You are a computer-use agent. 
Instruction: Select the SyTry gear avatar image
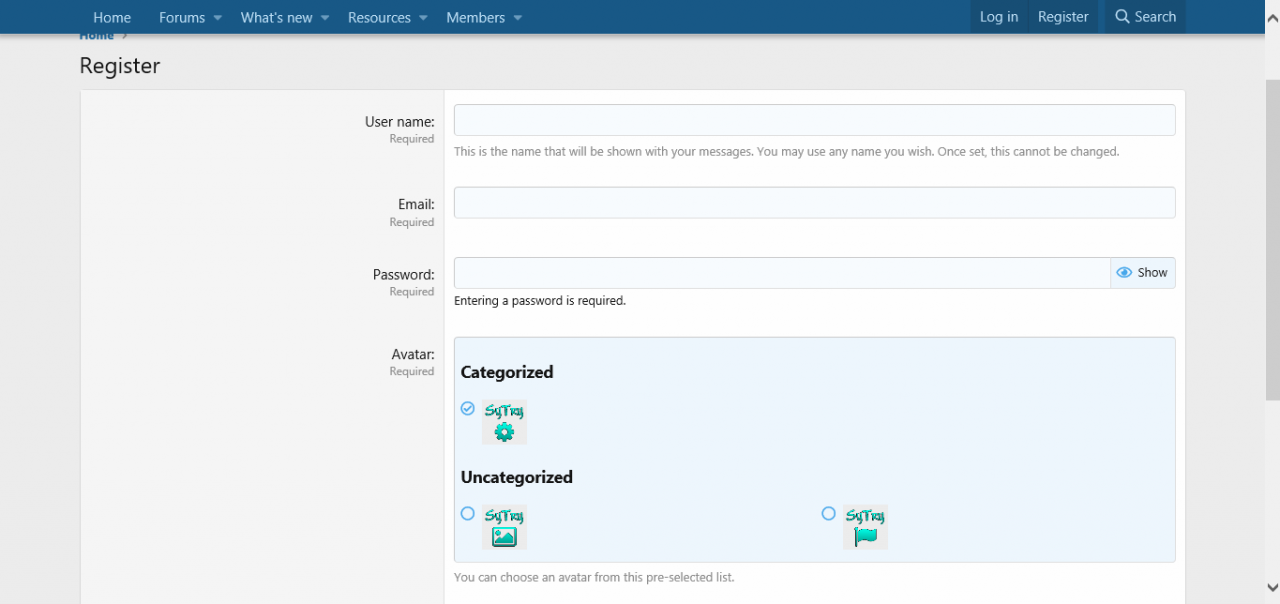[x=504, y=422]
